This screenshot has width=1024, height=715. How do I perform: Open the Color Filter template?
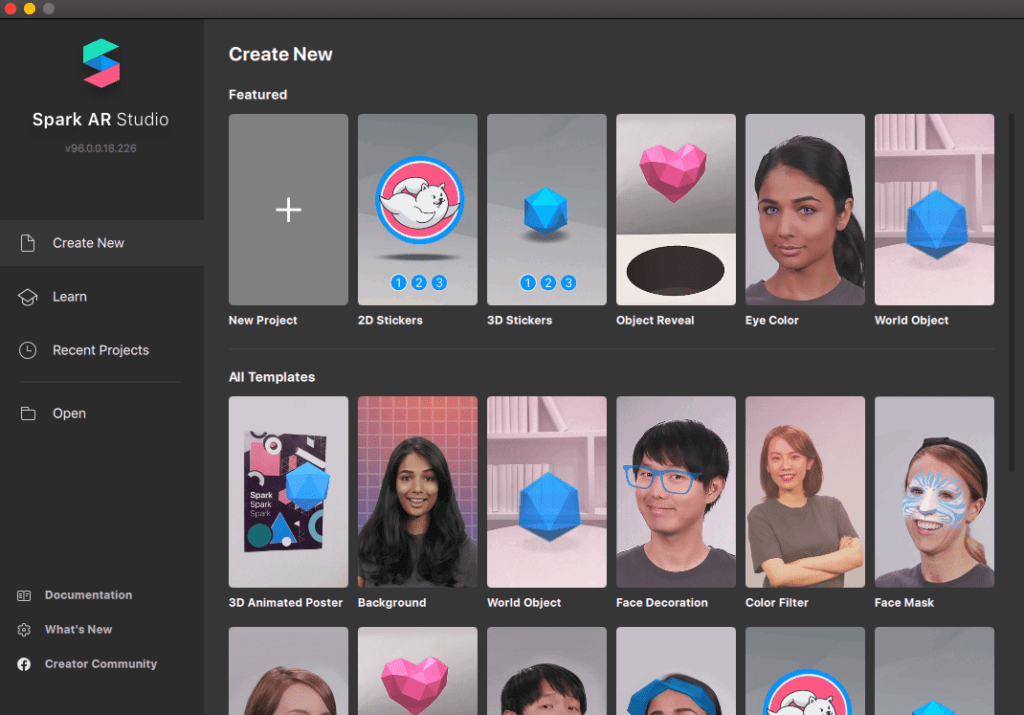(x=805, y=492)
